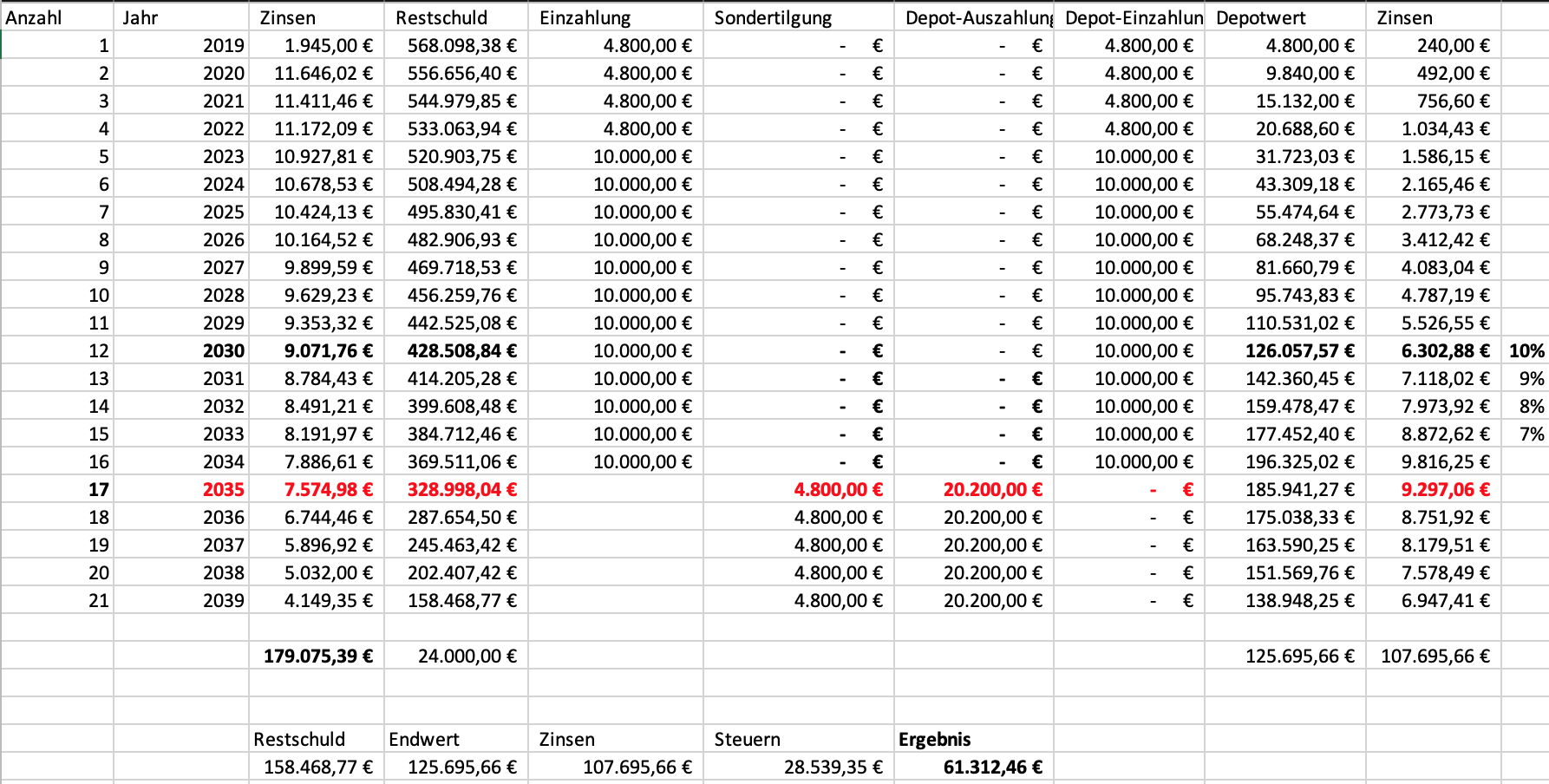
Task: Click the tax amount 28.539,35 €
Action: (x=799, y=767)
